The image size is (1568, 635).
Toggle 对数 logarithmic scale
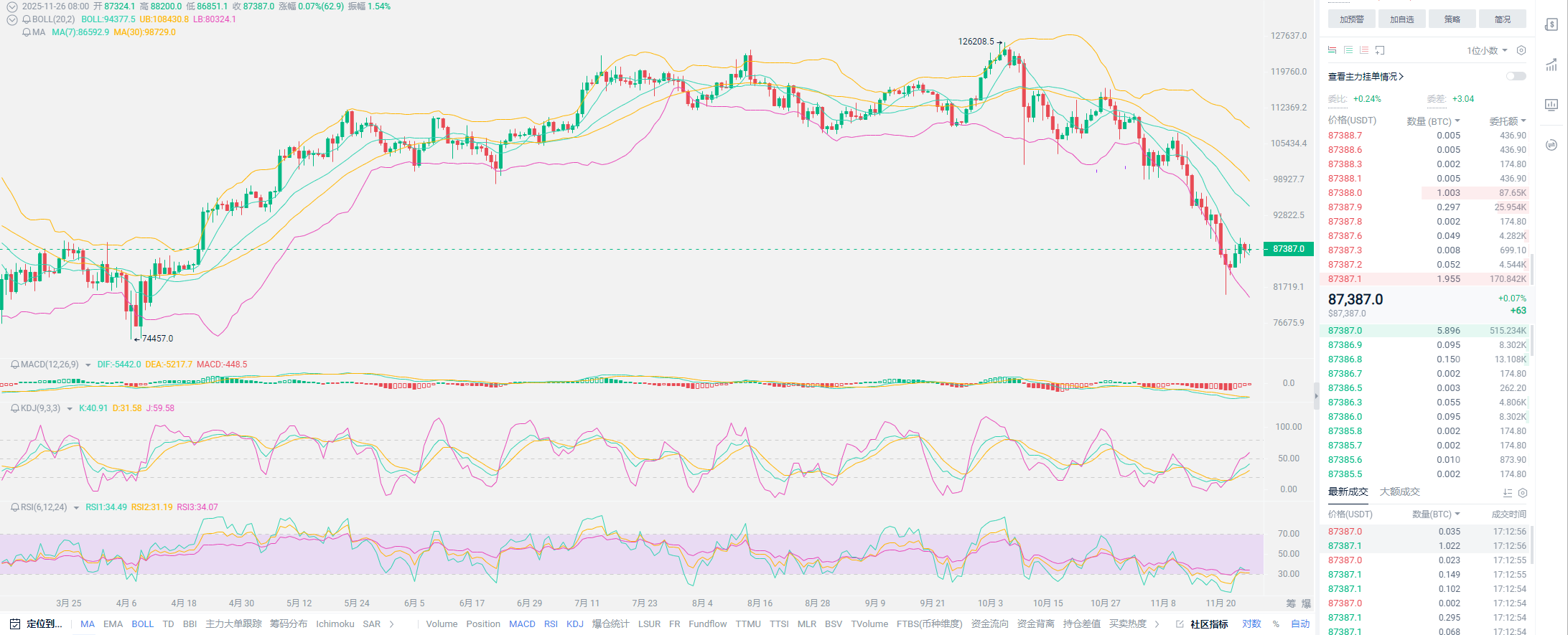pos(1251,624)
